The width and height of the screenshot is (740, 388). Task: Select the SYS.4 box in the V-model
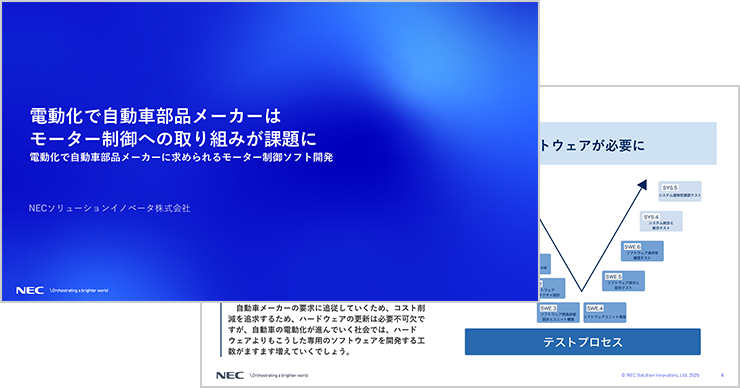click(x=661, y=221)
